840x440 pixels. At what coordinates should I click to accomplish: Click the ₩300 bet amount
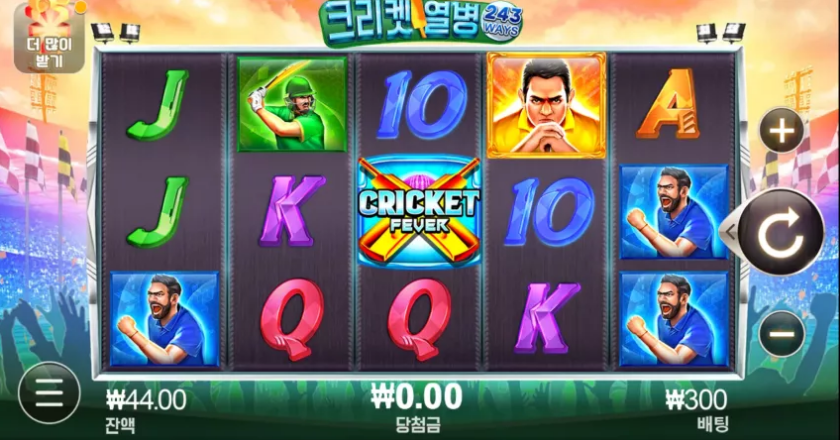point(696,400)
